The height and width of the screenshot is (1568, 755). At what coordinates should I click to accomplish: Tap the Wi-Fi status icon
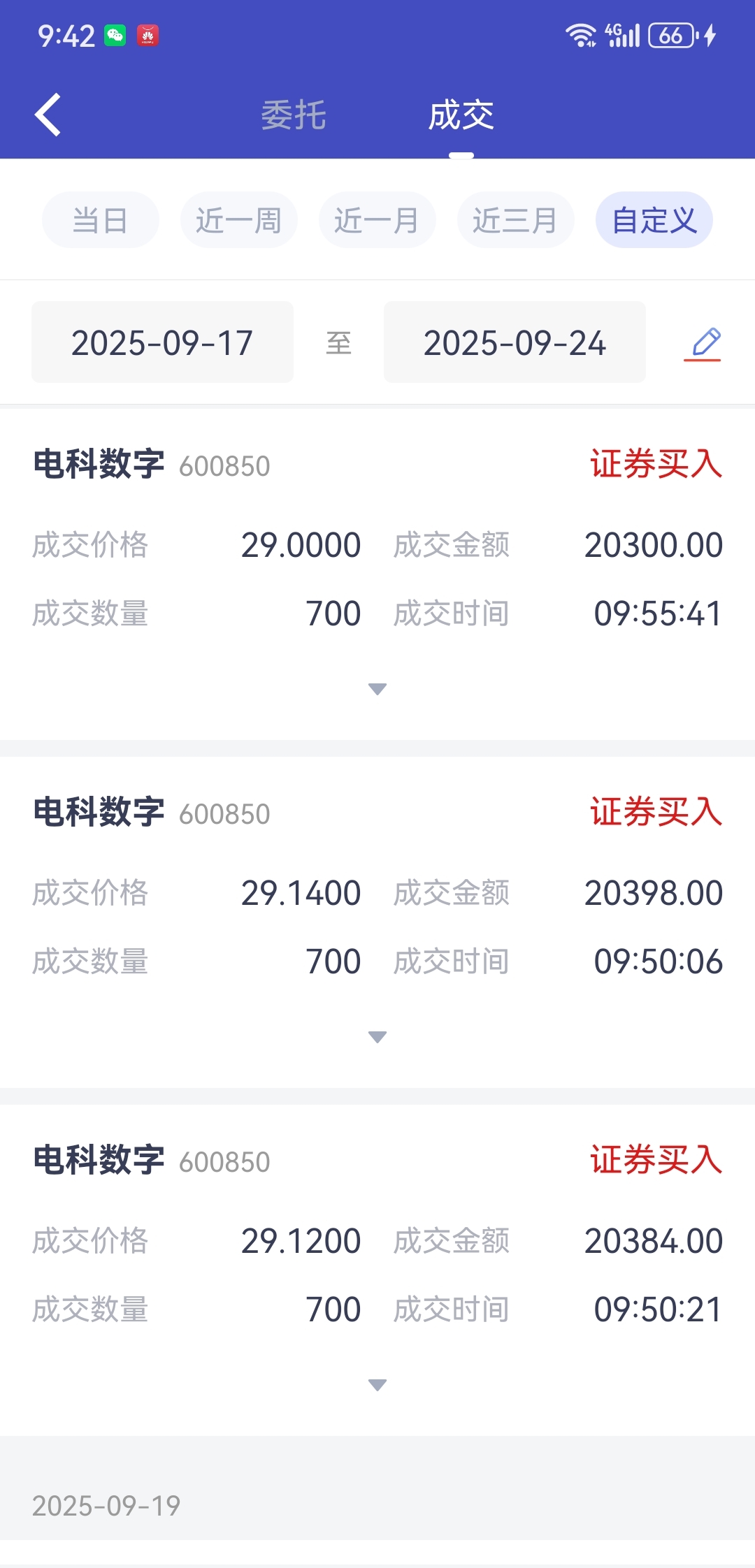pyautogui.click(x=581, y=35)
